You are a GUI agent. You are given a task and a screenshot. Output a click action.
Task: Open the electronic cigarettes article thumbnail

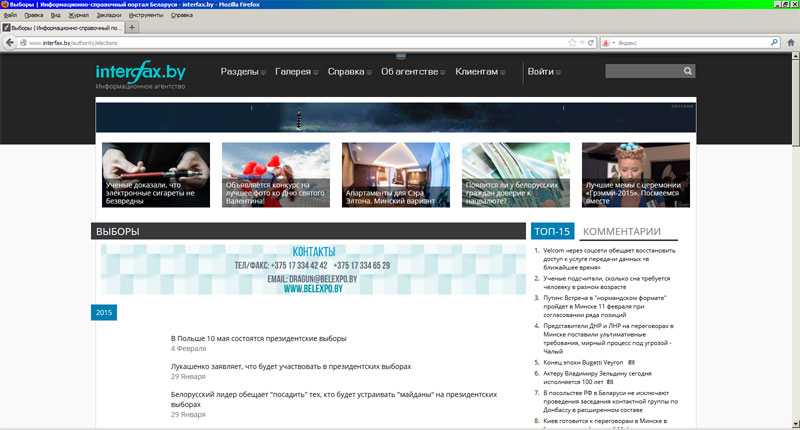pos(156,175)
